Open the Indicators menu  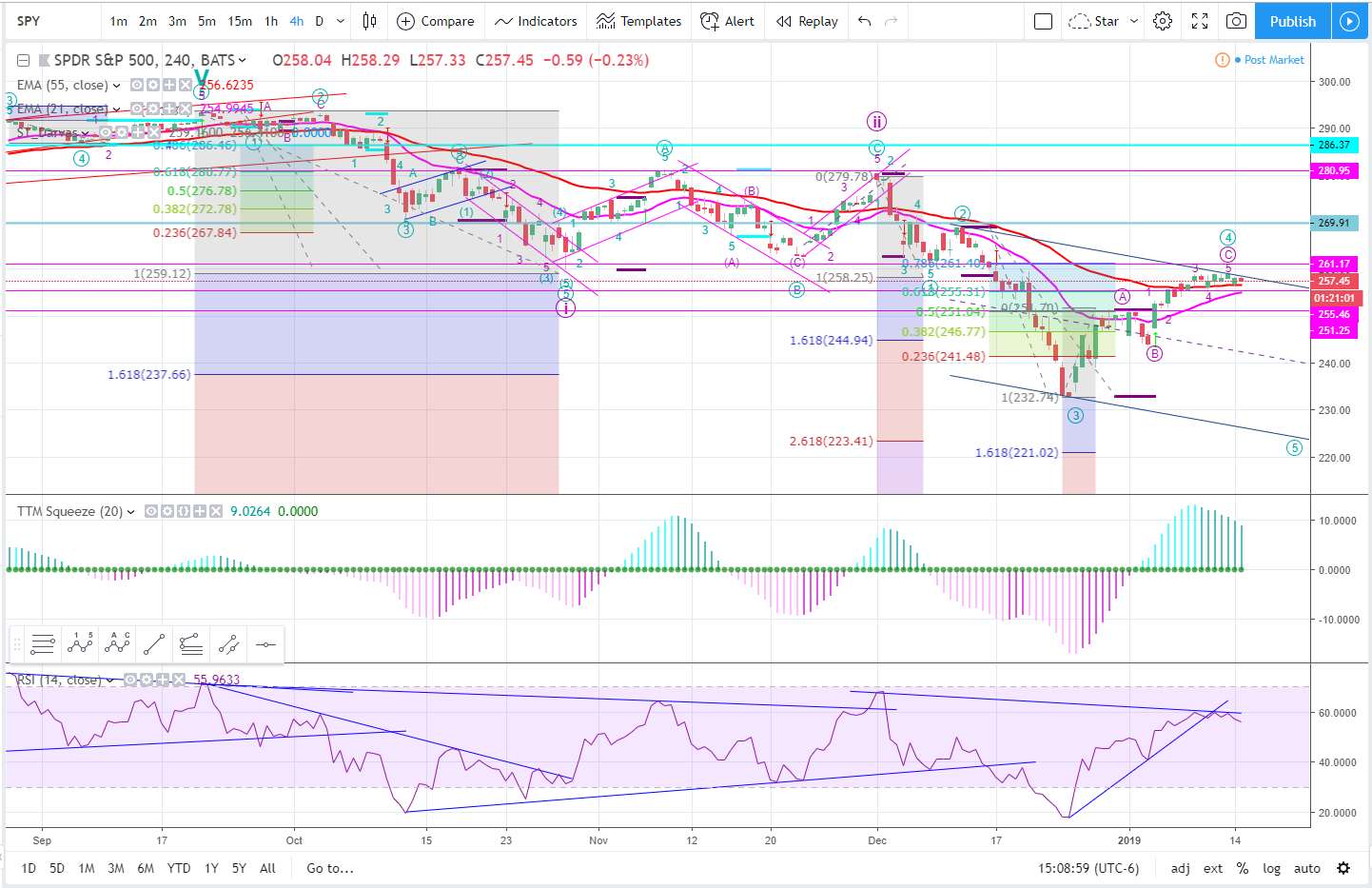point(536,21)
